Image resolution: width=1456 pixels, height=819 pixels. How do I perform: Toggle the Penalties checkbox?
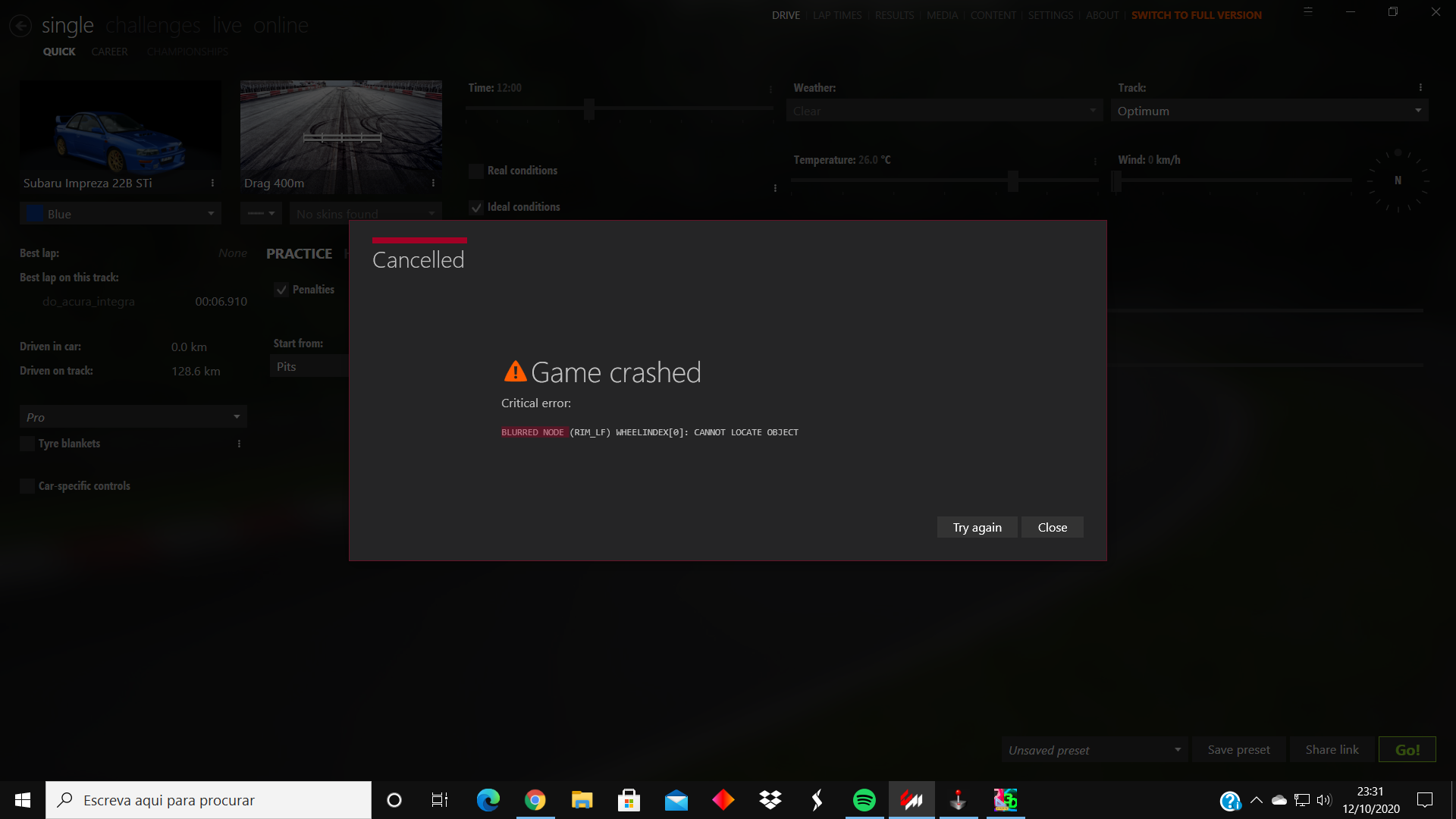(x=281, y=290)
